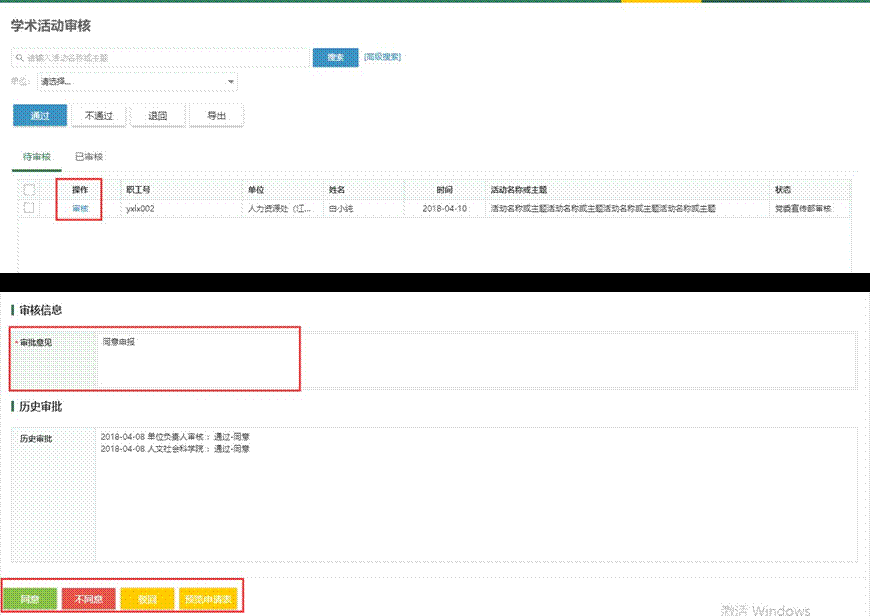Check the row checkbox for yxlx002
Image resolution: width=870 pixels, height=616 pixels.
[29, 208]
